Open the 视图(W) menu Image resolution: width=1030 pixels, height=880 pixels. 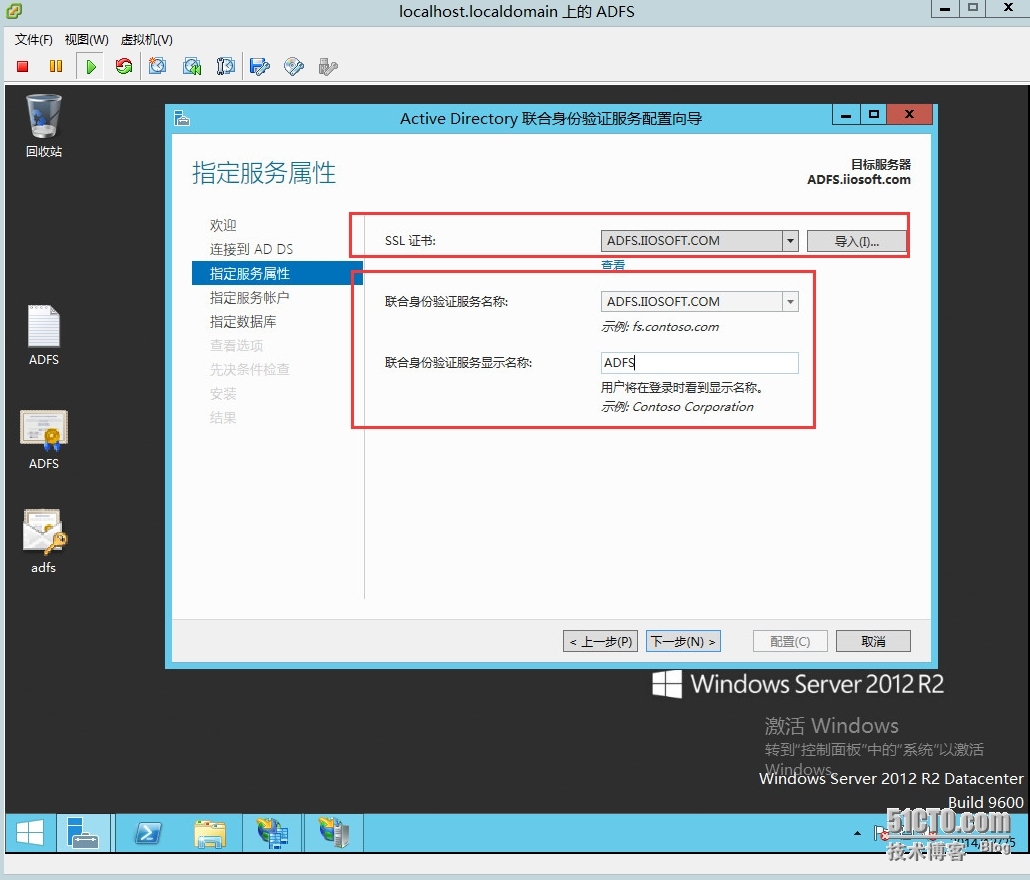point(87,40)
